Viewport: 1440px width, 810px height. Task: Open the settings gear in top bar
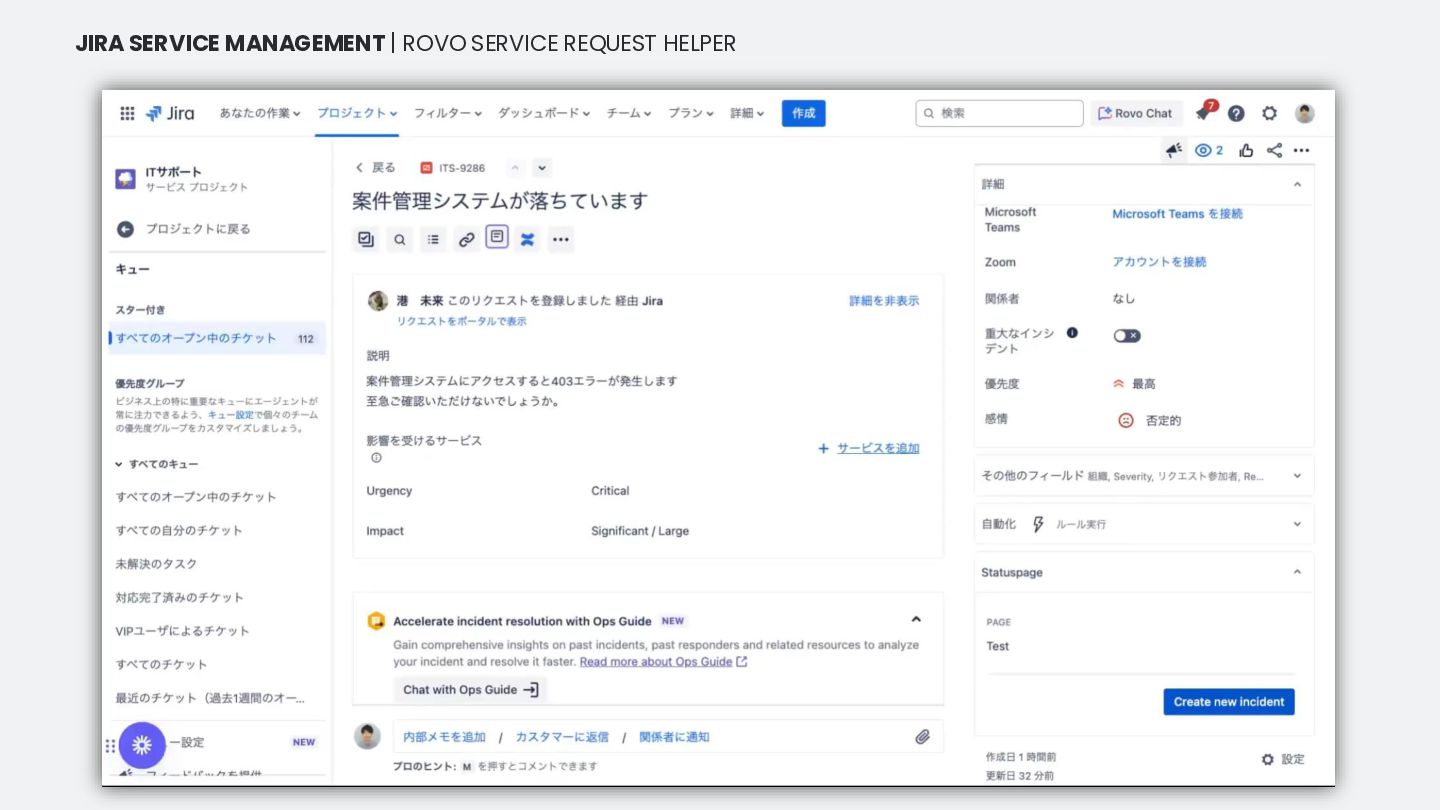click(x=1269, y=113)
